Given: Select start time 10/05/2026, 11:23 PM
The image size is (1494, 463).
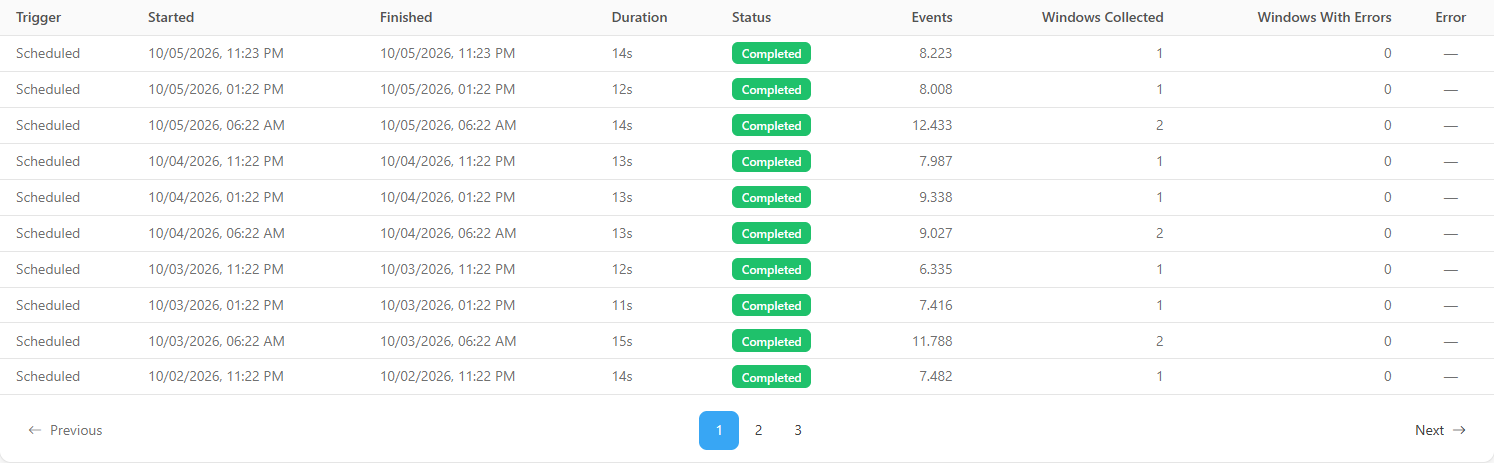Looking at the screenshot, I should [x=216, y=54].
